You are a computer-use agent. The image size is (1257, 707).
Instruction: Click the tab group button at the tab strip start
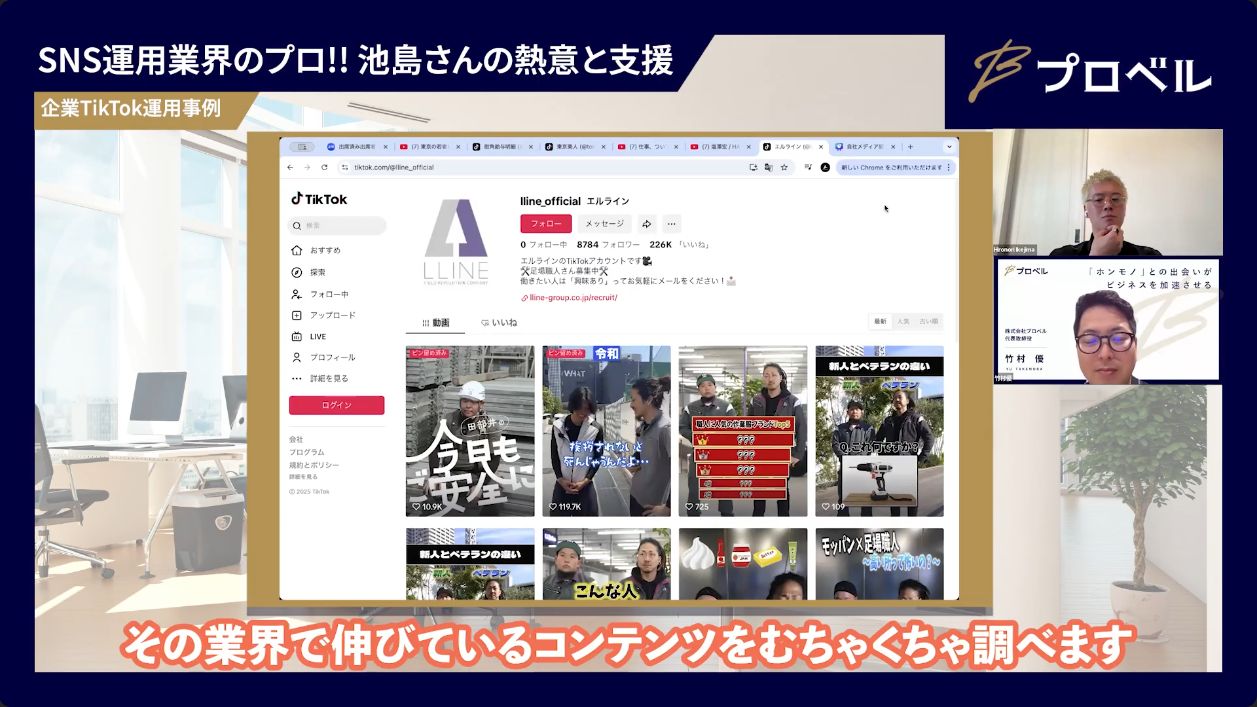coord(301,147)
